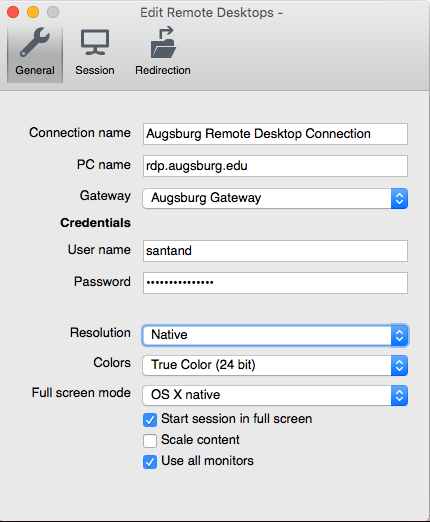Click the Gateway dropdown arrows
The image size is (430, 522).
click(x=399, y=198)
